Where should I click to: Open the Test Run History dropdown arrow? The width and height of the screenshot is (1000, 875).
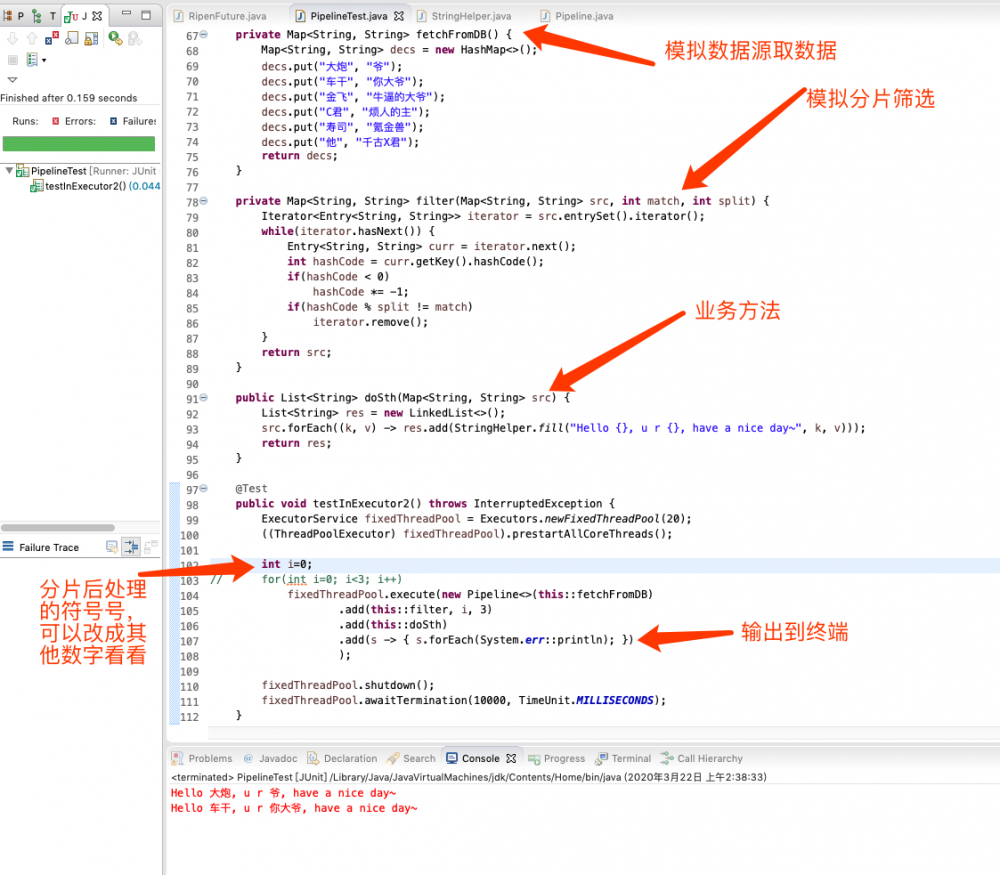point(44,61)
